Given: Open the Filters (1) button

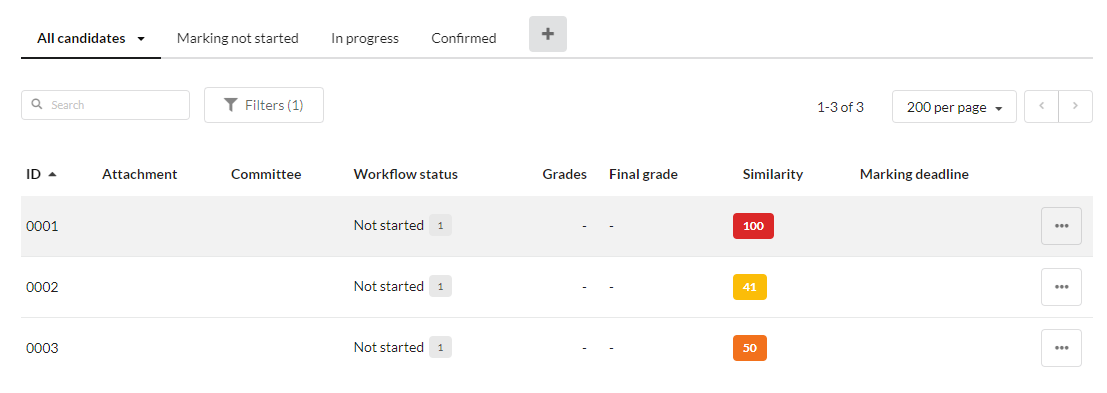Looking at the screenshot, I should click(x=264, y=105).
